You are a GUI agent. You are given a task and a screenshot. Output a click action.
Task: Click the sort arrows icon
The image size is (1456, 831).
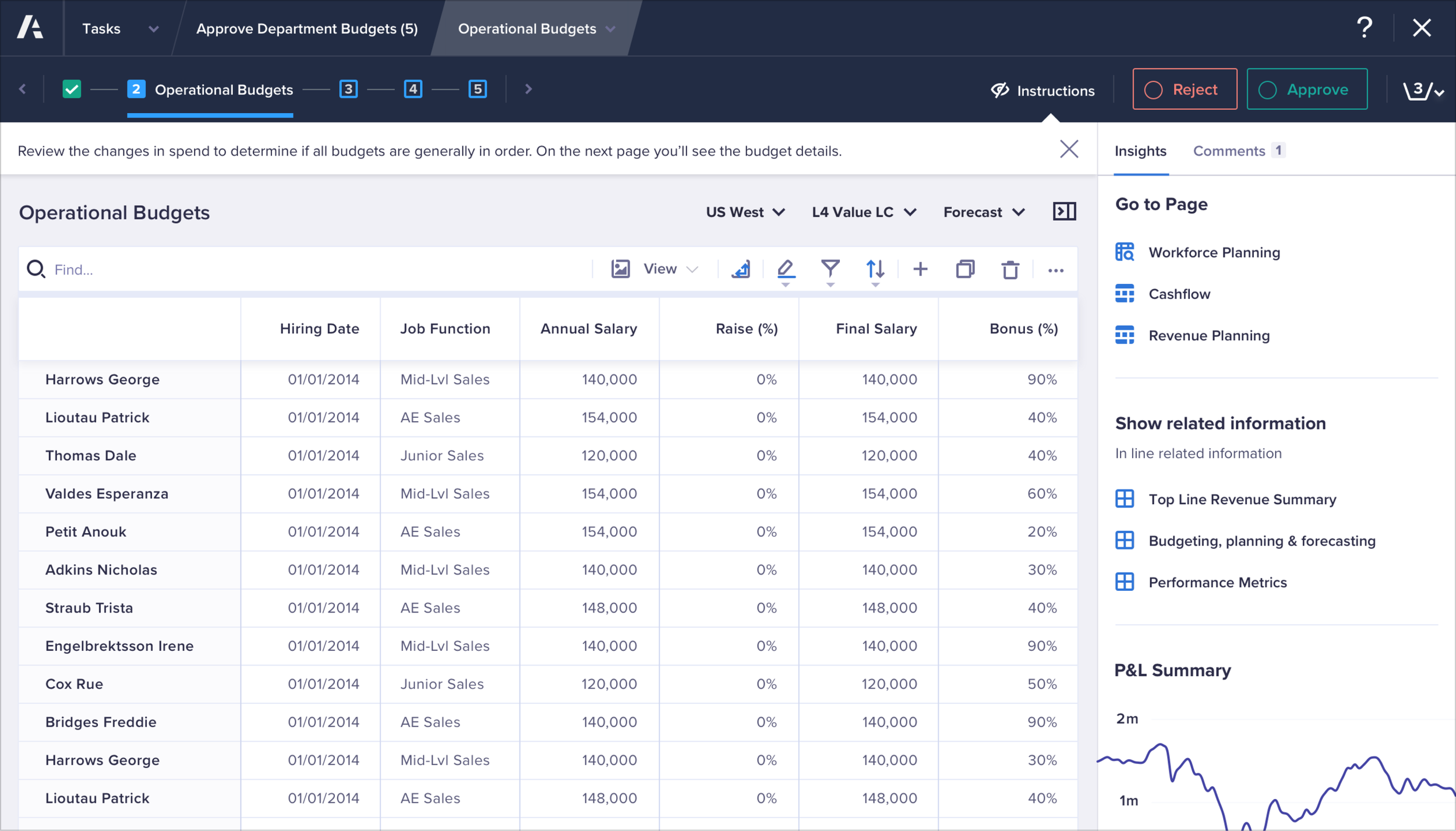(x=875, y=269)
